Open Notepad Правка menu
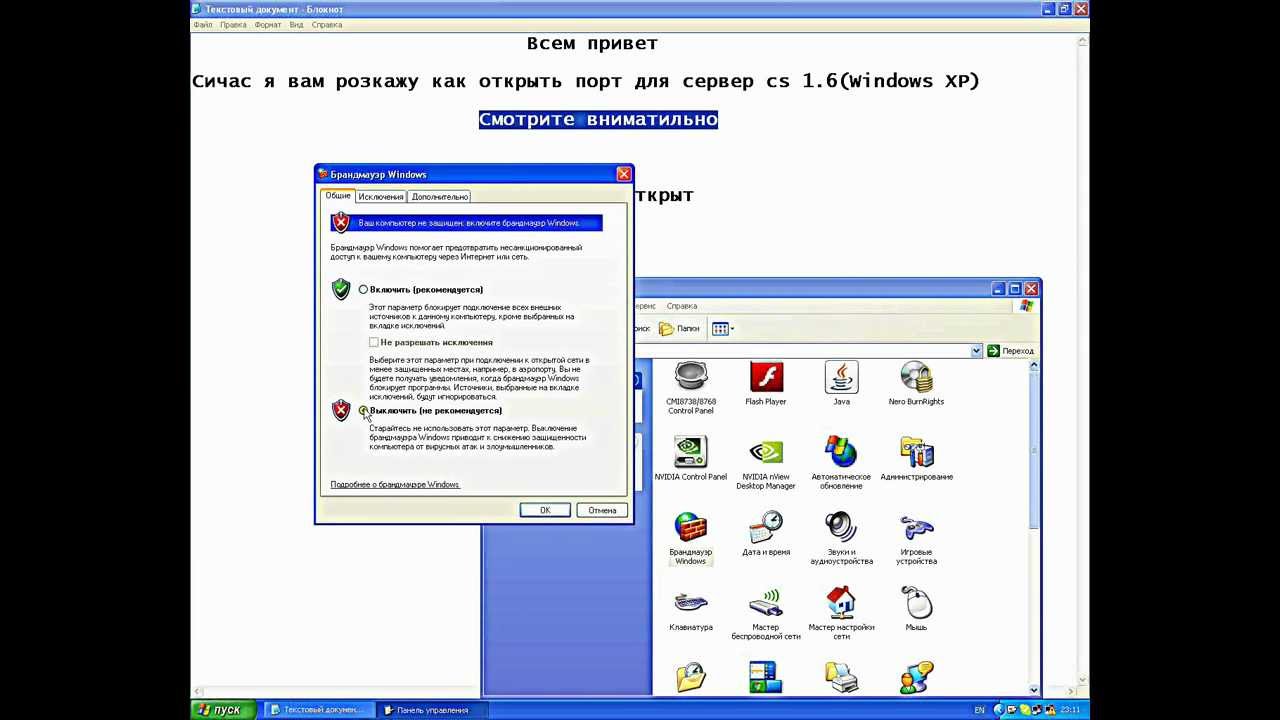1280x720 pixels. pyautogui.click(x=233, y=25)
